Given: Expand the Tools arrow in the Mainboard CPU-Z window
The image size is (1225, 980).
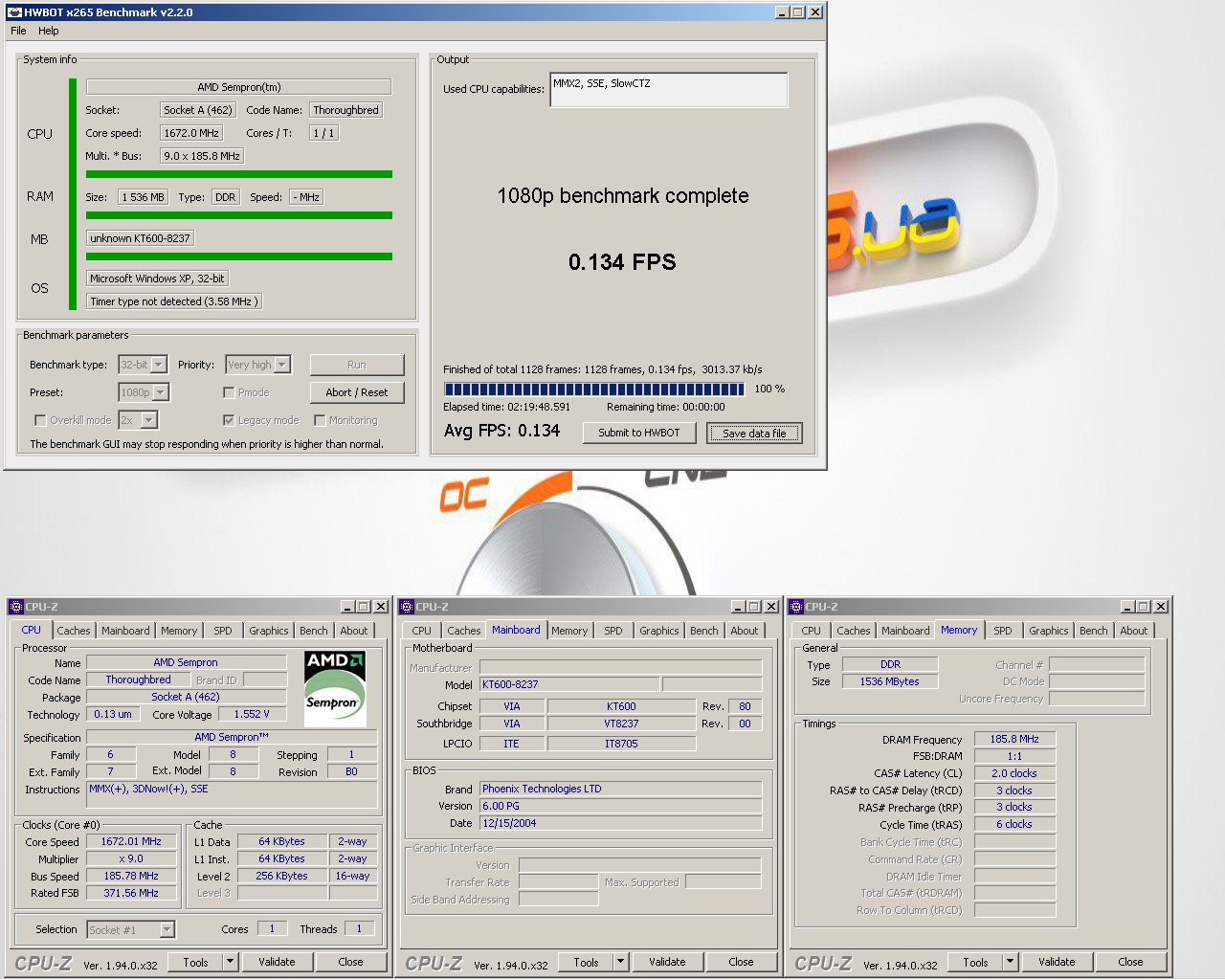Looking at the screenshot, I should click(x=620, y=962).
